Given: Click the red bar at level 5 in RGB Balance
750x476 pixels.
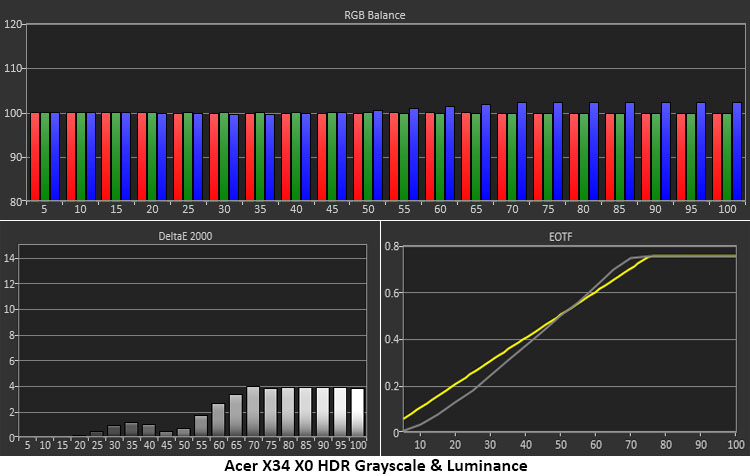Looking at the screenshot, I should pyautogui.click(x=35, y=156).
